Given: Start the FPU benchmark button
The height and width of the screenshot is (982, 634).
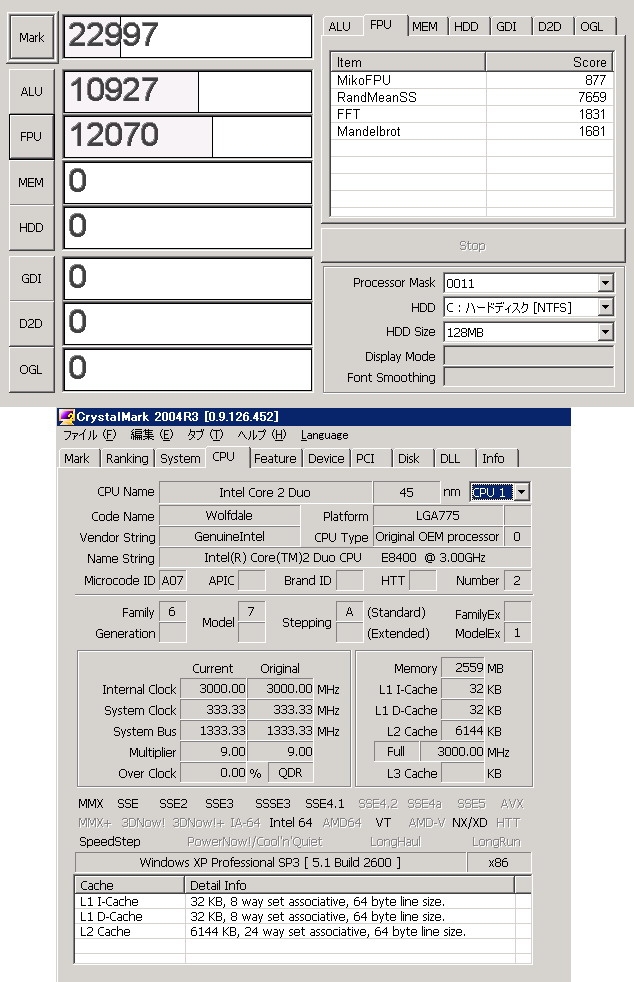Looking at the screenshot, I should 31,137.
